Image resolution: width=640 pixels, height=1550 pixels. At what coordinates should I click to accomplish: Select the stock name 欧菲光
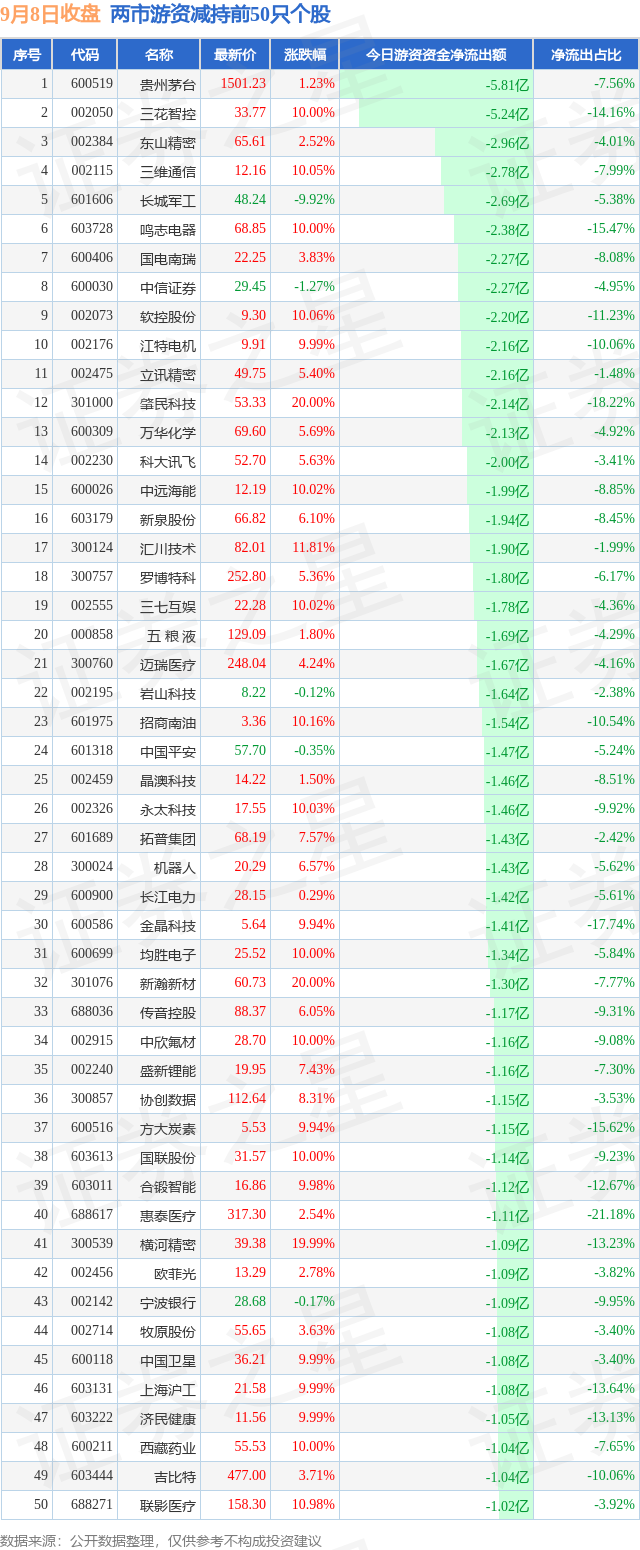(x=175, y=1274)
